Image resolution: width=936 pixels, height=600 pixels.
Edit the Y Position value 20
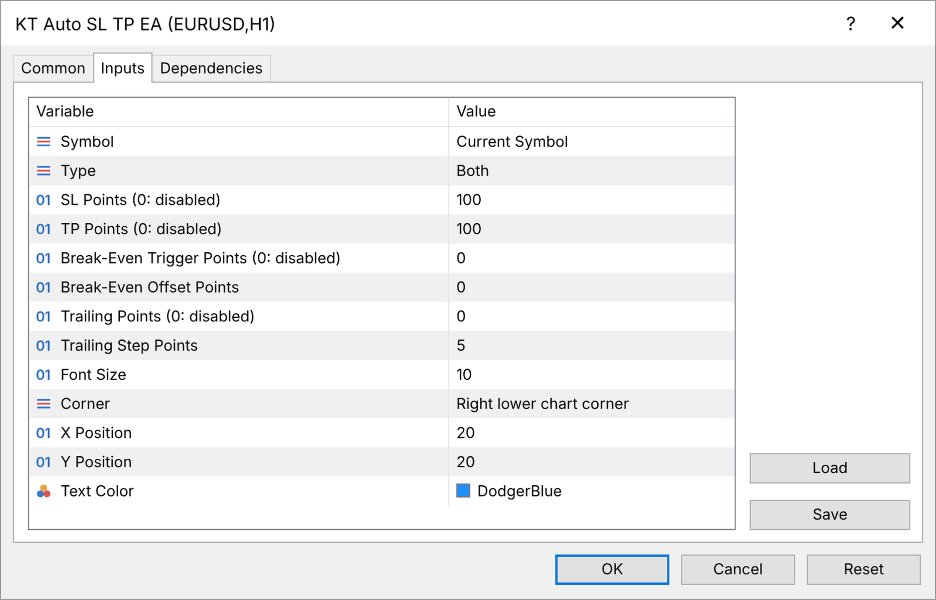(x=592, y=462)
